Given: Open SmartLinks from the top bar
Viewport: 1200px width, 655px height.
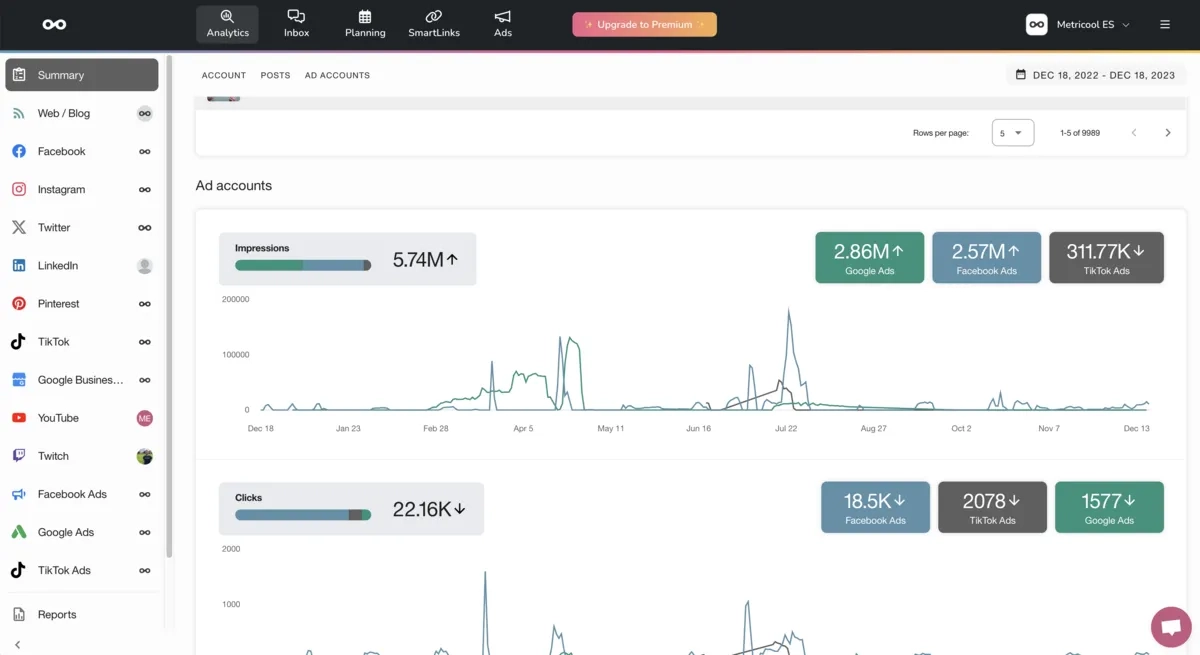Looking at the screenshot, I should click(434, 24).
